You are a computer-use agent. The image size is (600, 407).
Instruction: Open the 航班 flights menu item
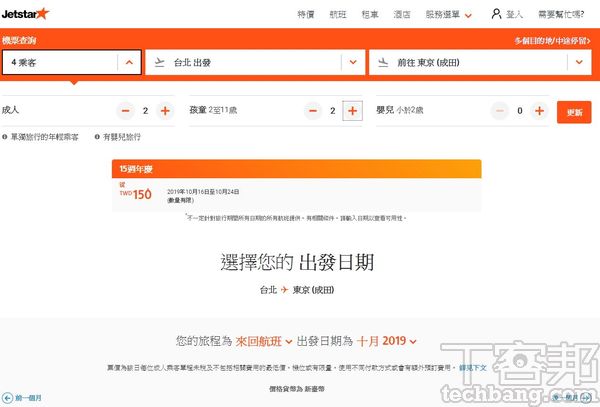pyautogui.click(x=338, y=15)
